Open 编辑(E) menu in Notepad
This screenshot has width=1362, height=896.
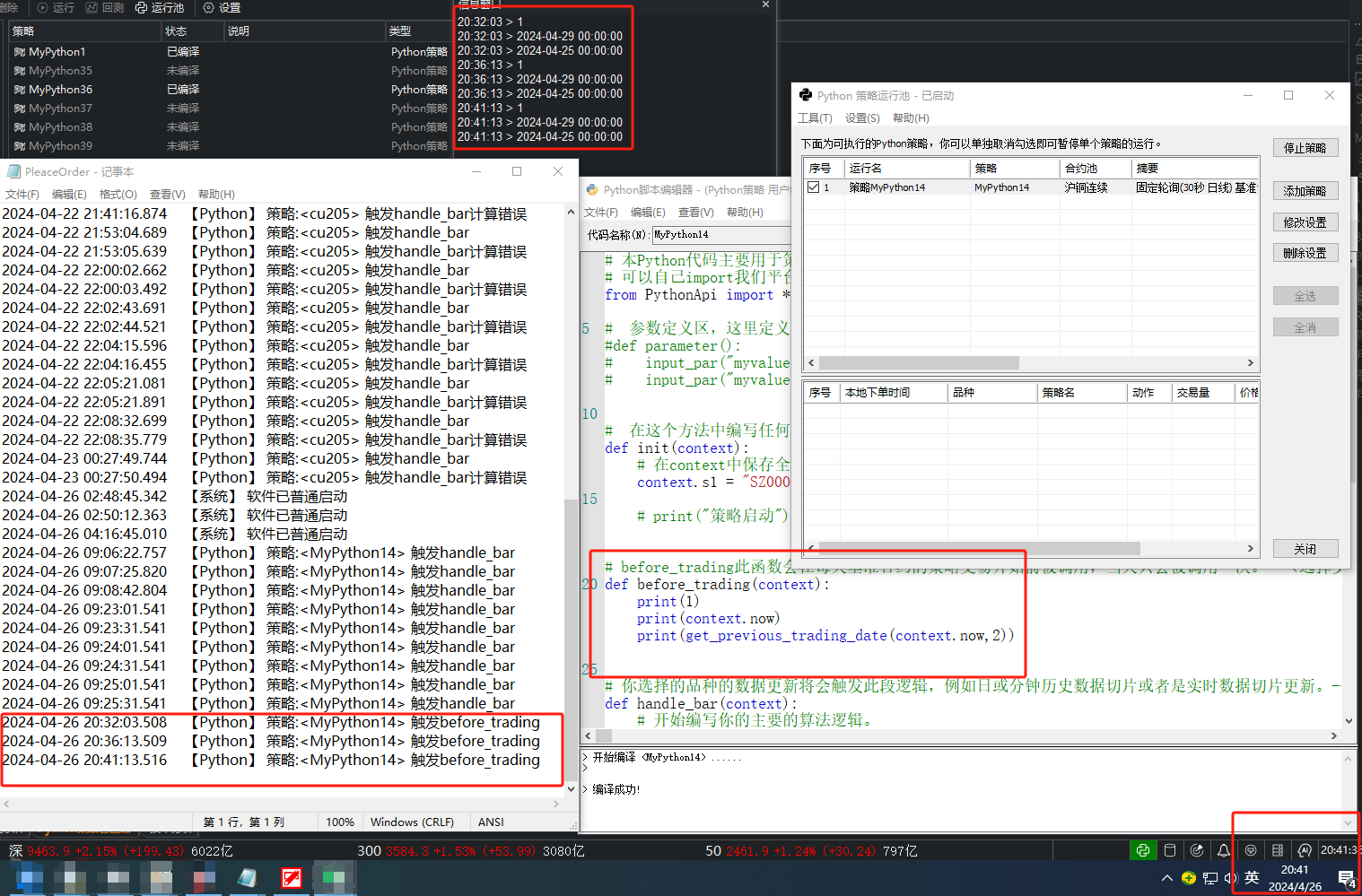click(x=69, y=194)
